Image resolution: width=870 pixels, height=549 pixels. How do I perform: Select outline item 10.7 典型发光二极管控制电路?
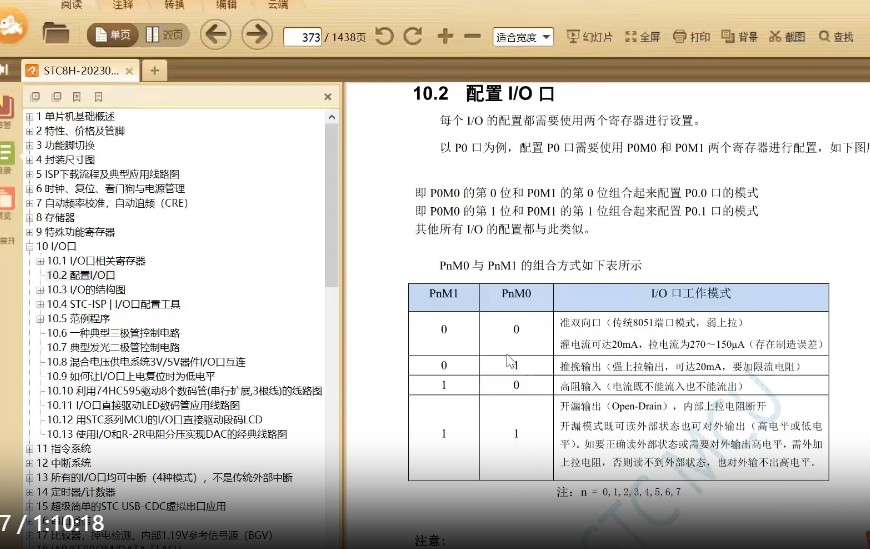coord(113,347)
